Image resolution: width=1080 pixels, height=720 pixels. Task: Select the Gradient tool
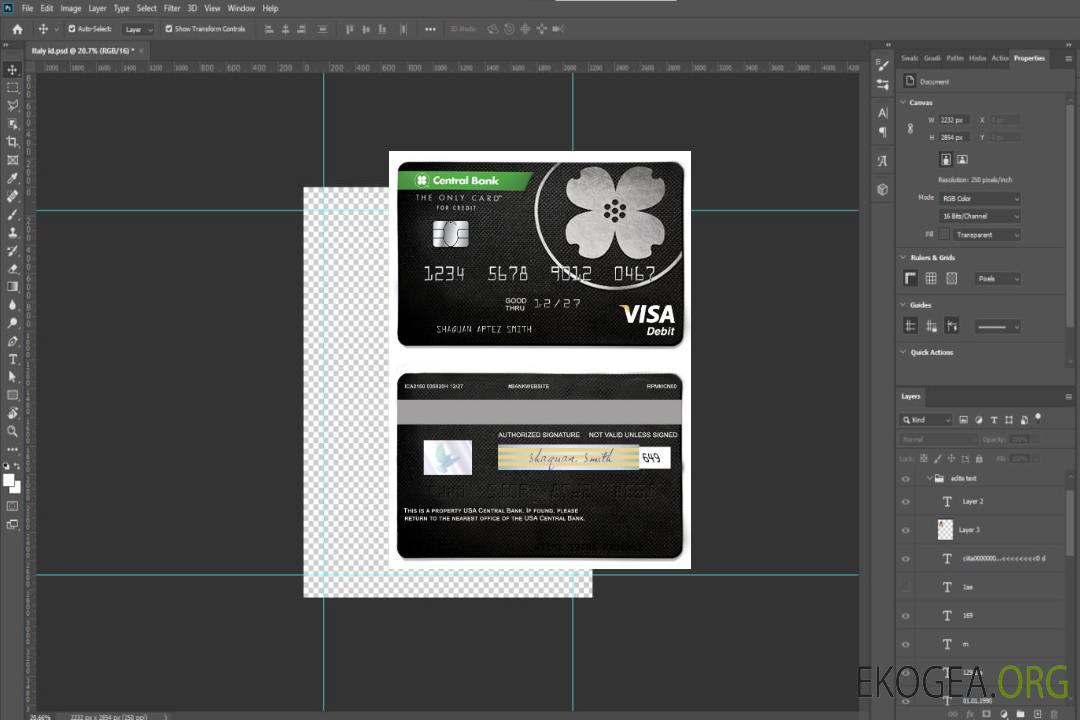click(x=12, y=287)
